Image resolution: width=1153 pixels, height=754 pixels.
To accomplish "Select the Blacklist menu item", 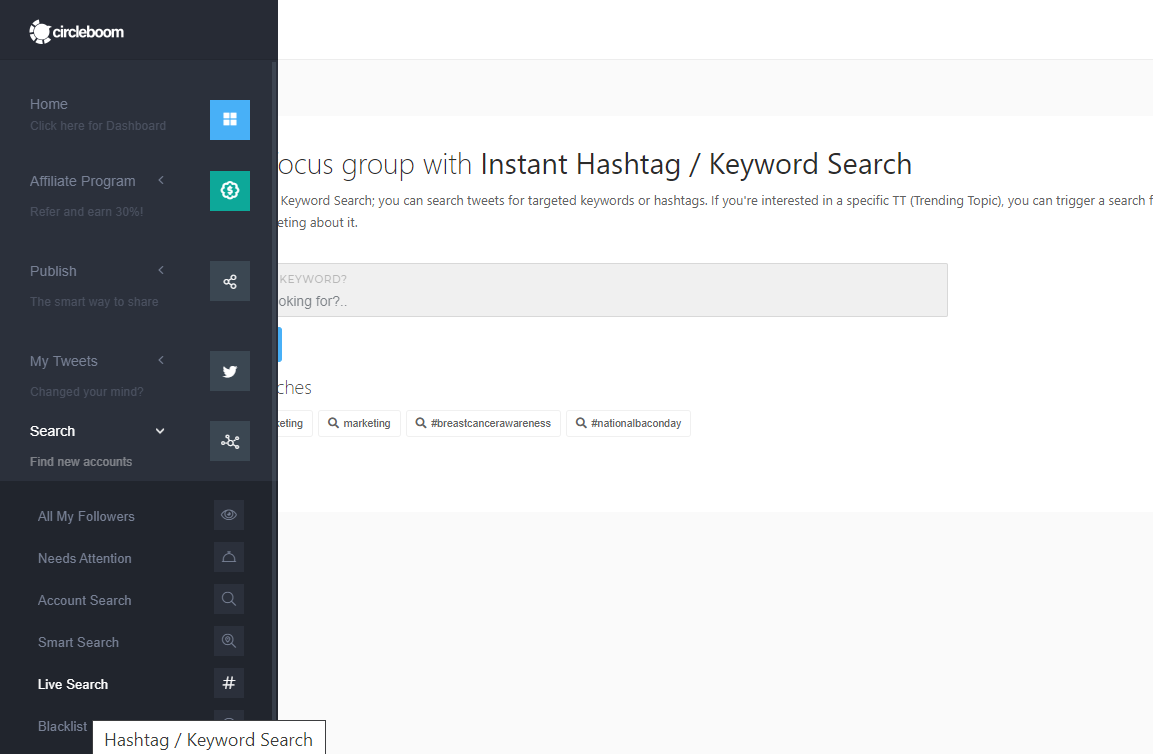I will [x=63, y=726].
